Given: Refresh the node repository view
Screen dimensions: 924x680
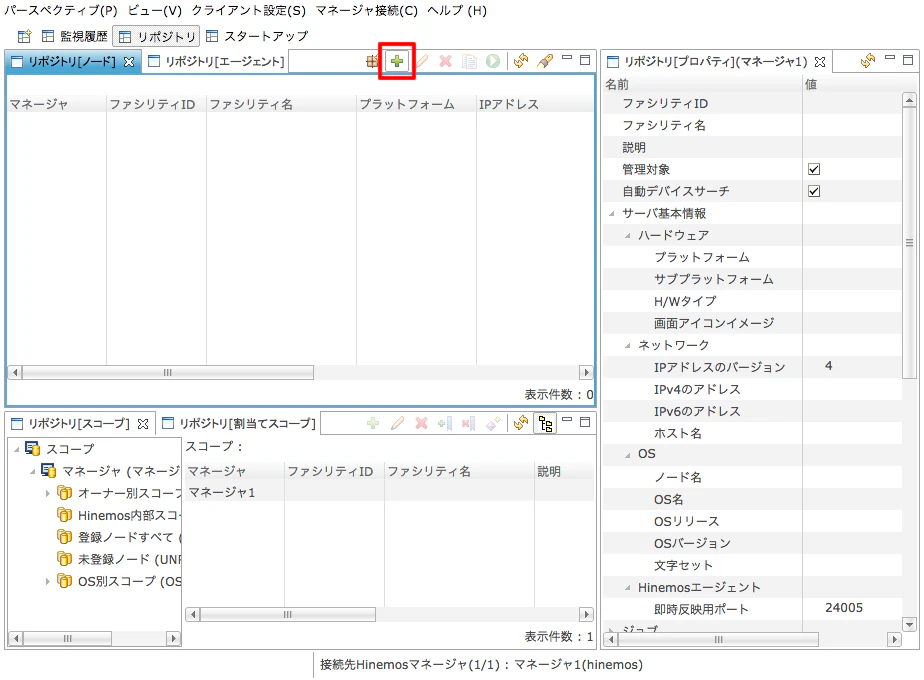Looking at the screenshot, I should pyautogui.click(x=521, y=61).
